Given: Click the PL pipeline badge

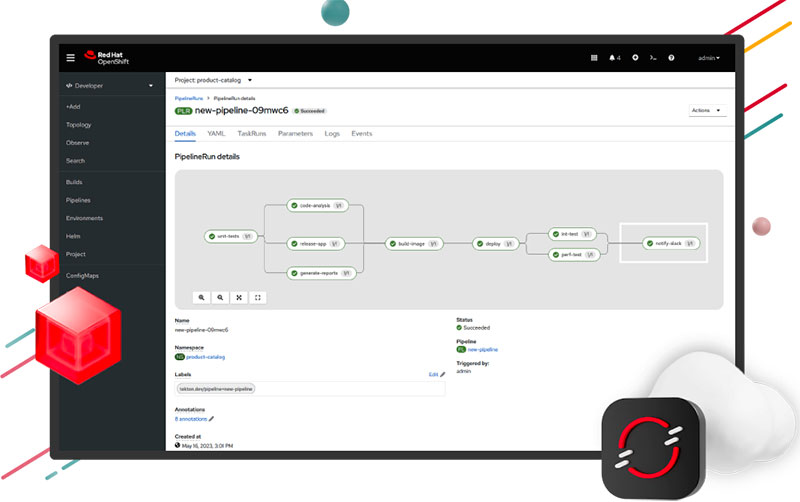Looking at the screenshot, I should point(461,349).
